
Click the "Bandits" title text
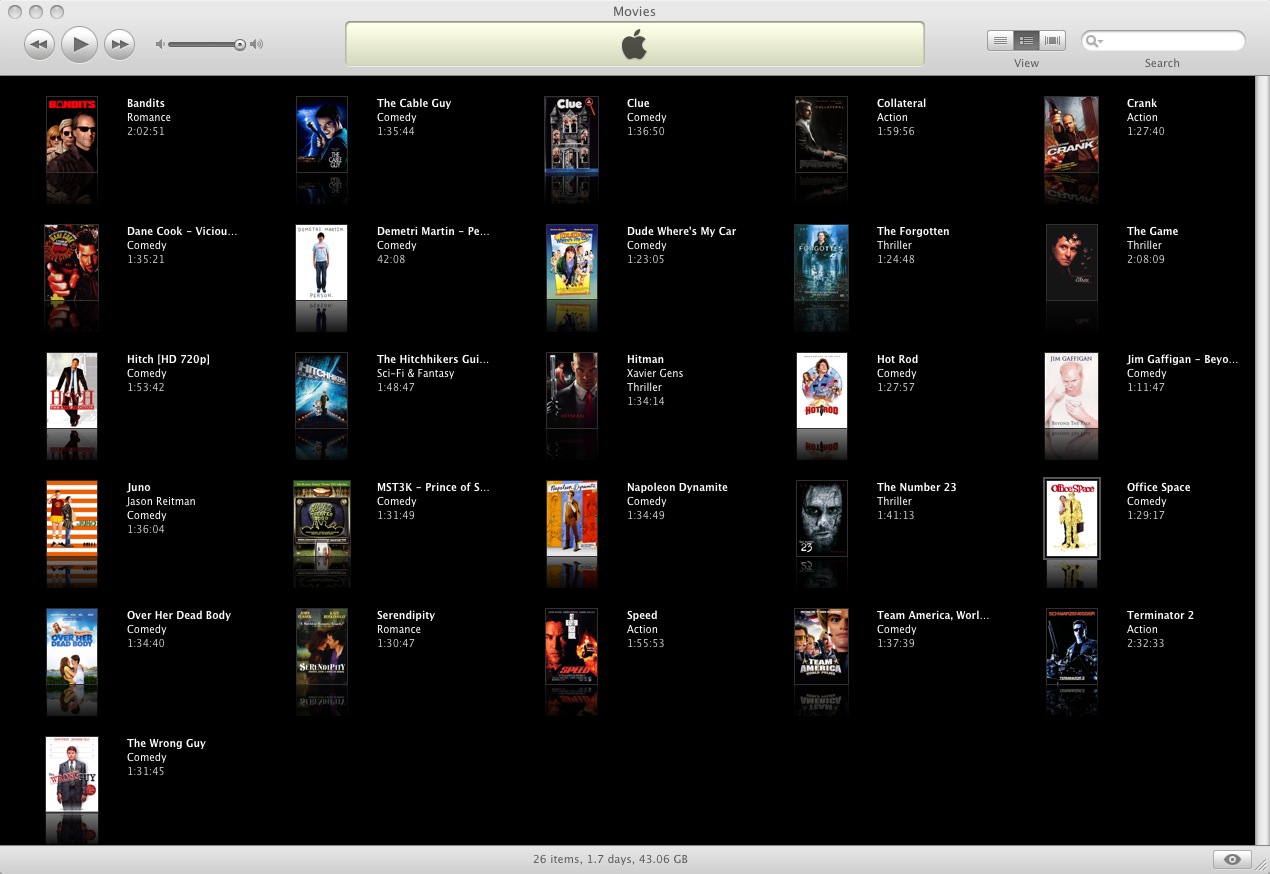(x=146, y=103)
